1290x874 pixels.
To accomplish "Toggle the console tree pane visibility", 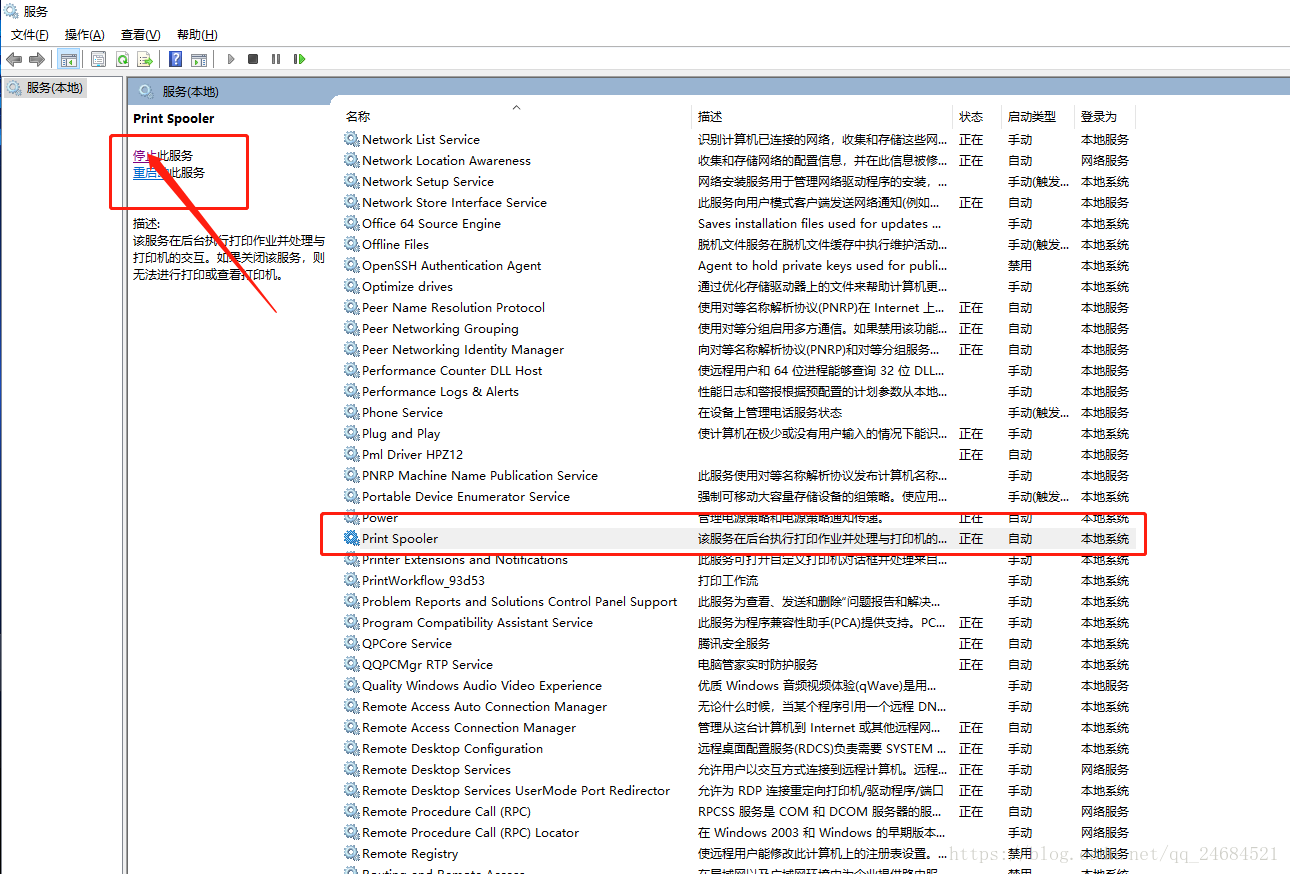I will pyautogui.click(x=68, y=59).
